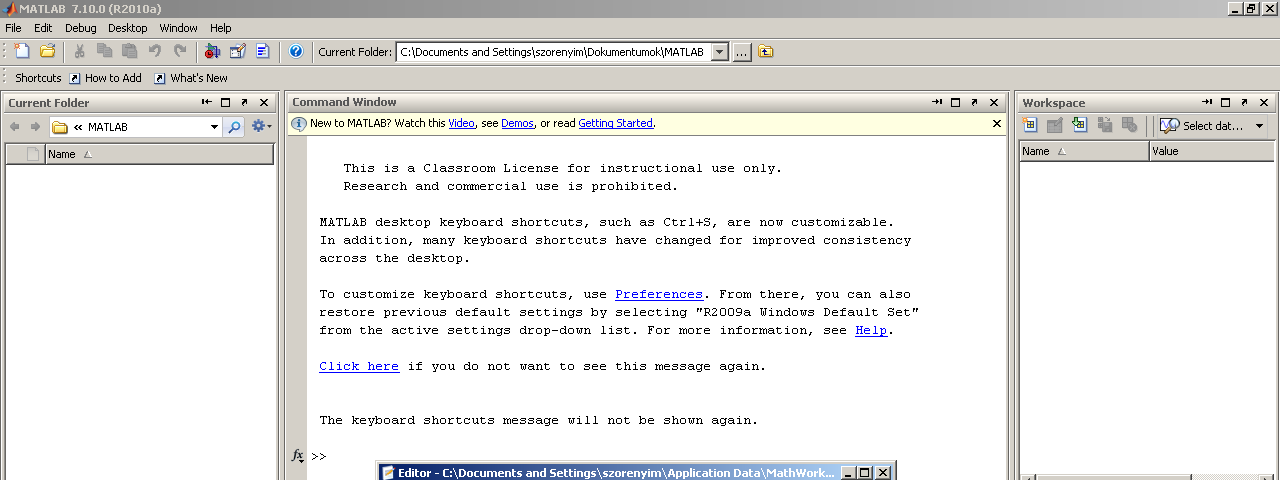Click the 'Click here' link

[359, 366]
